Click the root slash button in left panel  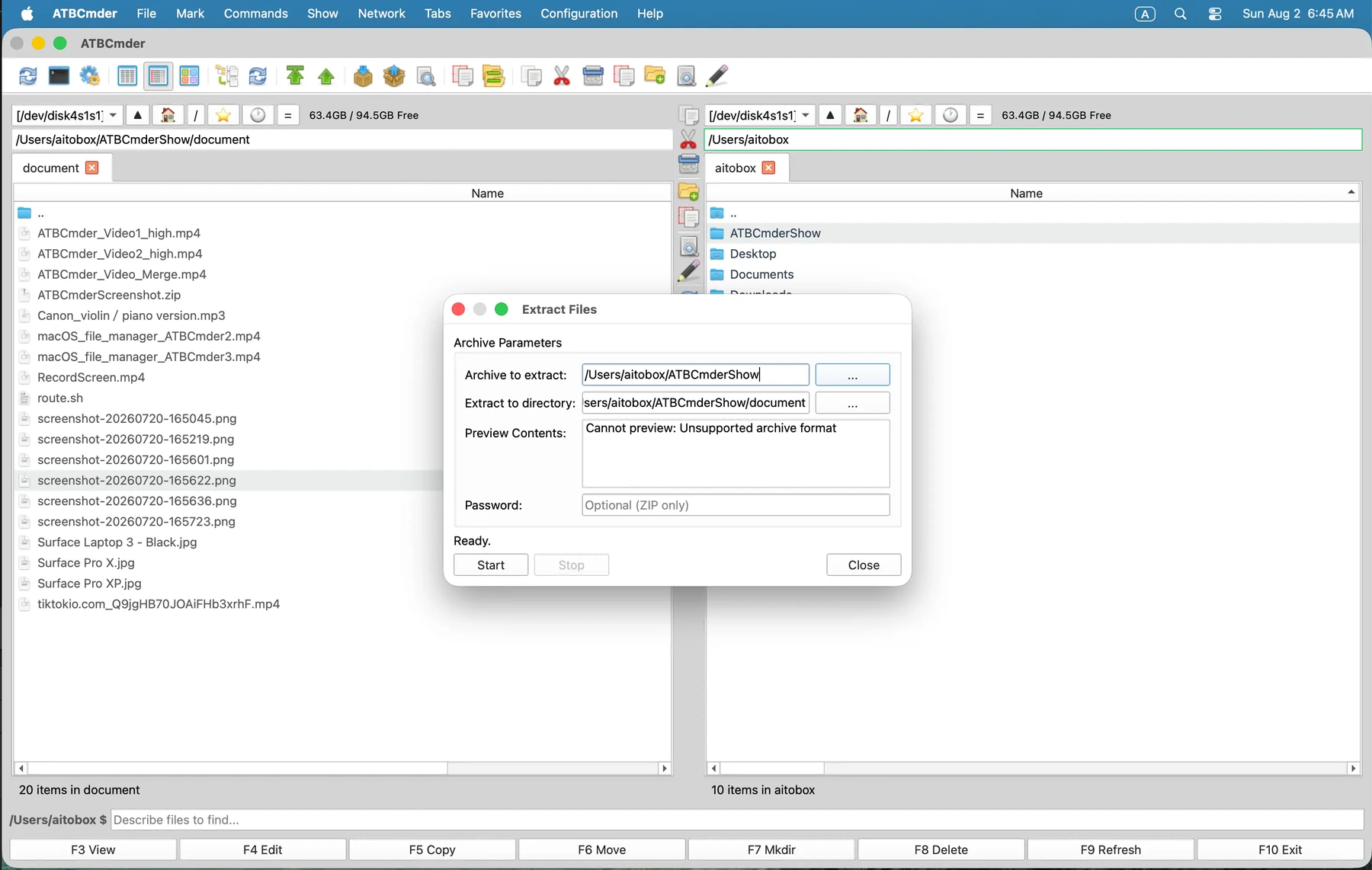point(196,115)
